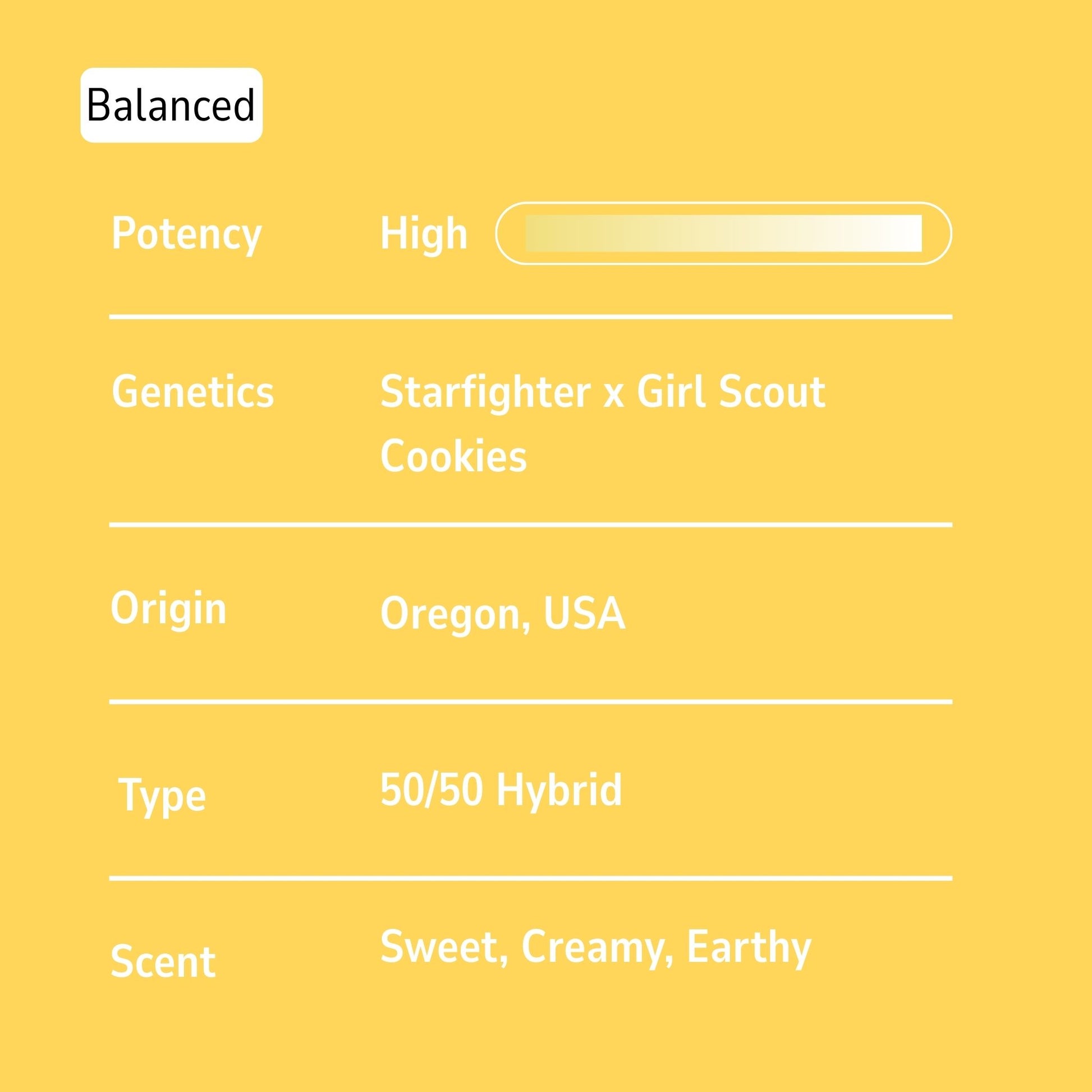Click the word Starfighter
Image resolution: width=1092 pixels, height=1092 pixels.
[x=485, y=392]
